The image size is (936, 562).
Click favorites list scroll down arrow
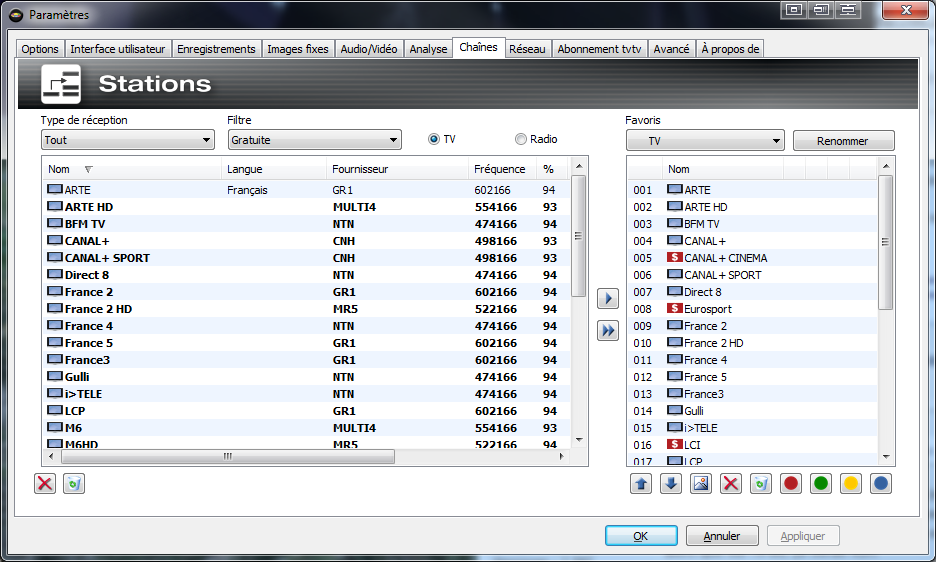886,457
